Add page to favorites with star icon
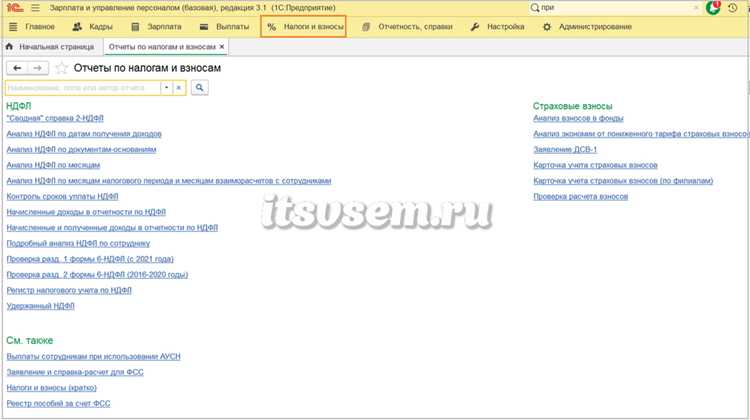This screenshot has width=750, height=420. pyautogui.click(x=61, y=68)
